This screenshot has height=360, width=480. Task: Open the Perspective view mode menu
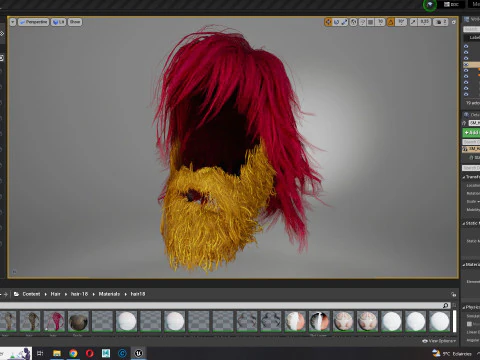[33, 22]
